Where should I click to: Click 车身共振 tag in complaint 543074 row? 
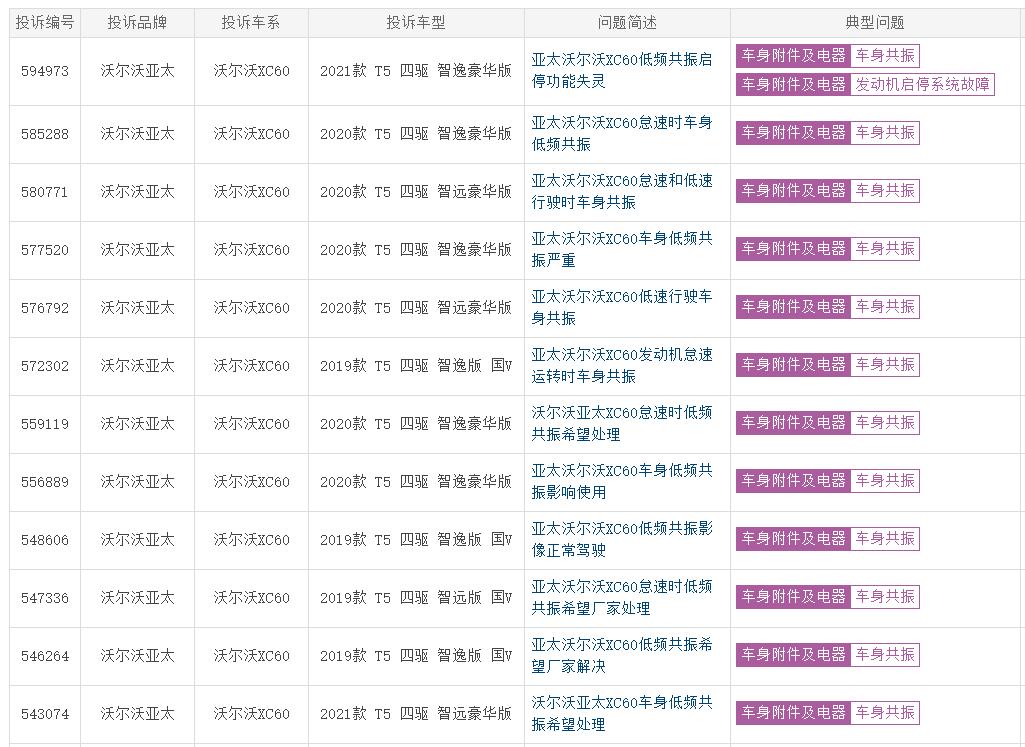(885, 713)
